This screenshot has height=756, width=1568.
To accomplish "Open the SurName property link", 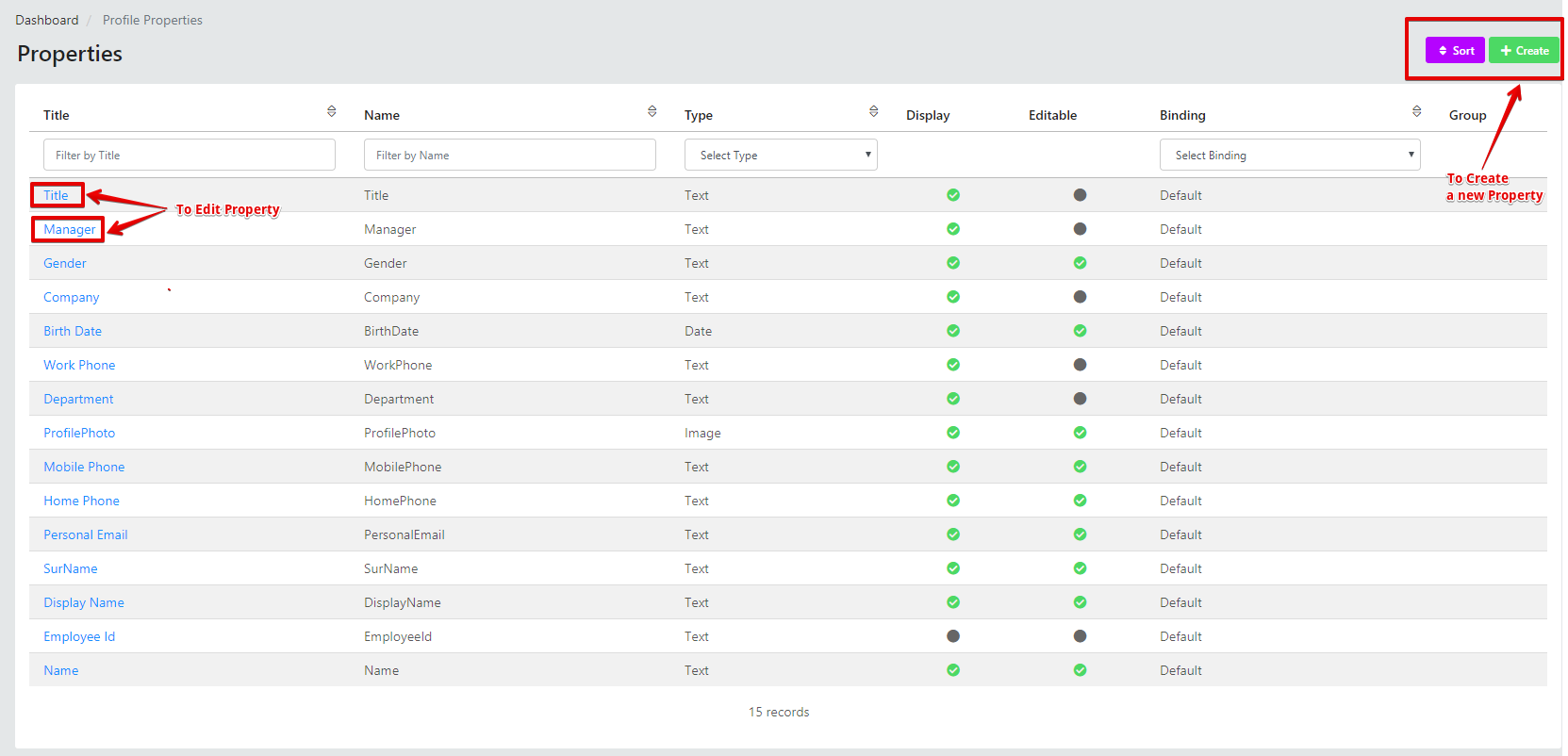I will (x=71, y=568).
